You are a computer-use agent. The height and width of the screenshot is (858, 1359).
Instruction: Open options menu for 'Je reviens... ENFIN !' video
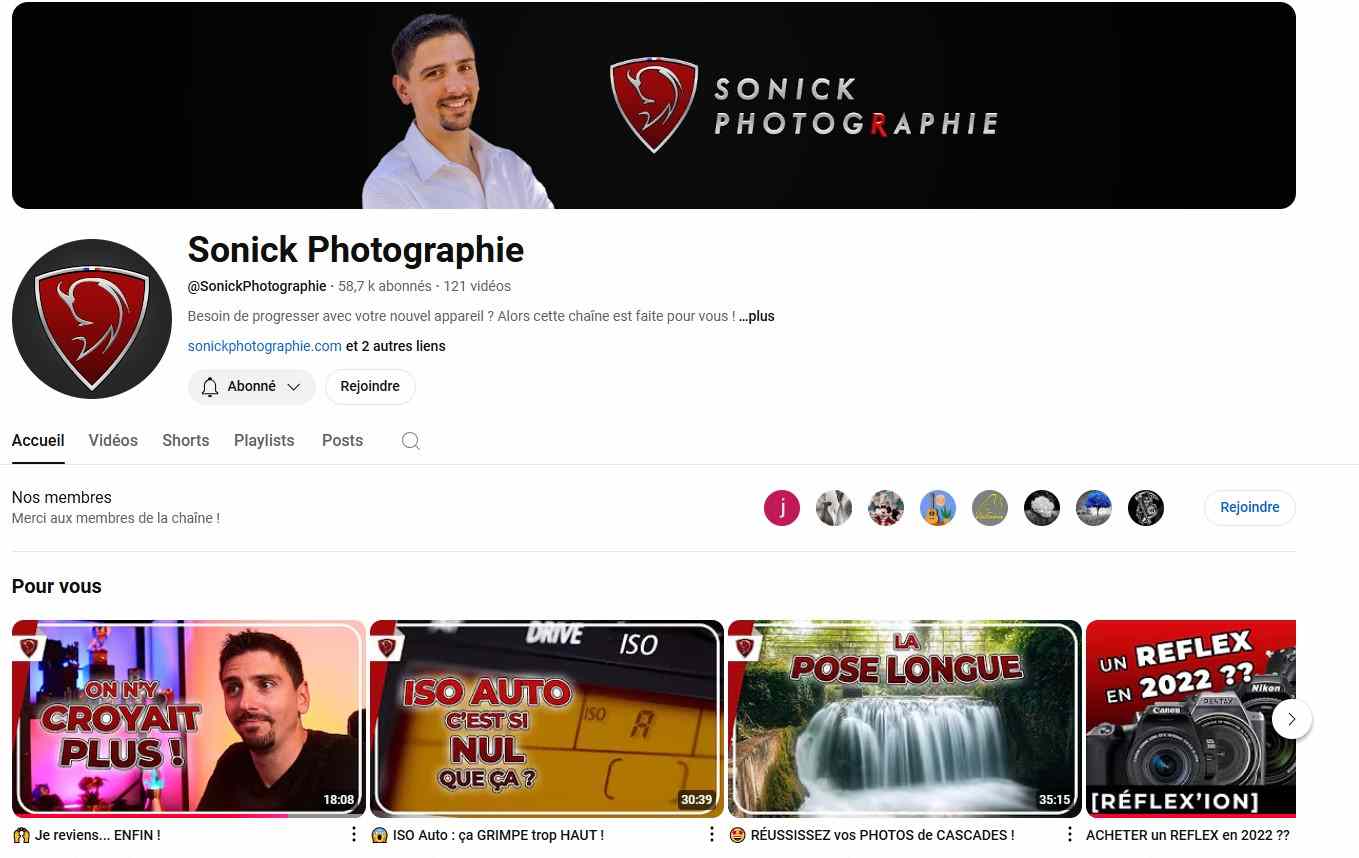point(353,835)
